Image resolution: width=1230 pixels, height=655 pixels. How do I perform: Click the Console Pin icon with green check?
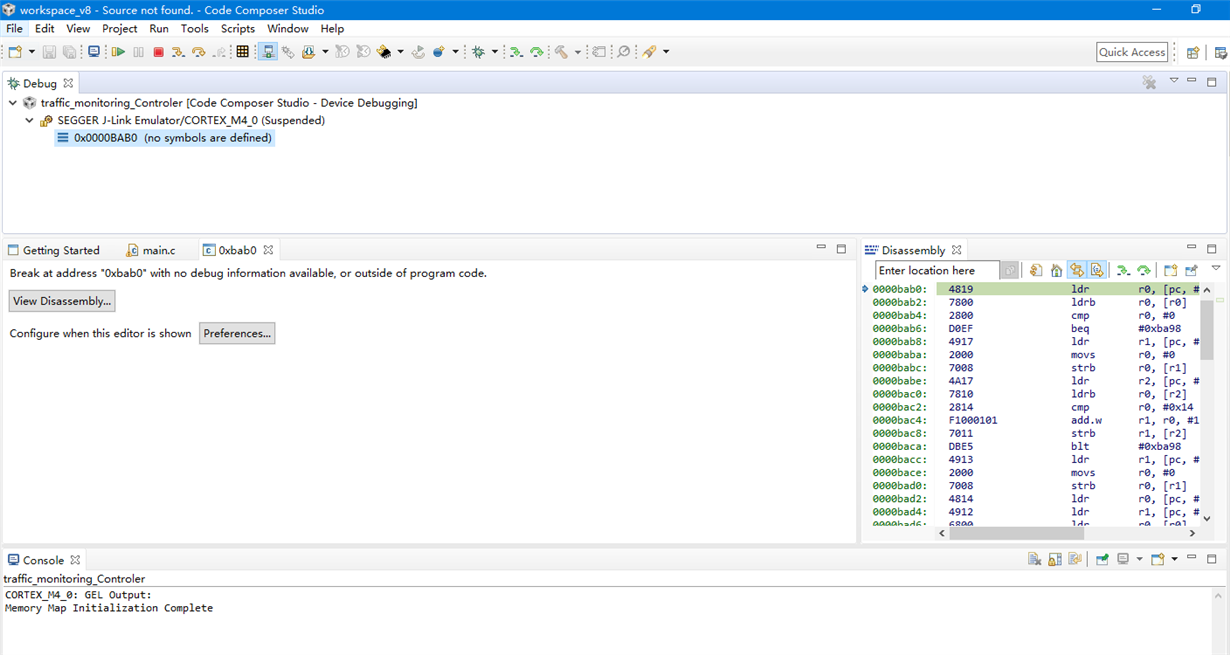(1102, 560)
